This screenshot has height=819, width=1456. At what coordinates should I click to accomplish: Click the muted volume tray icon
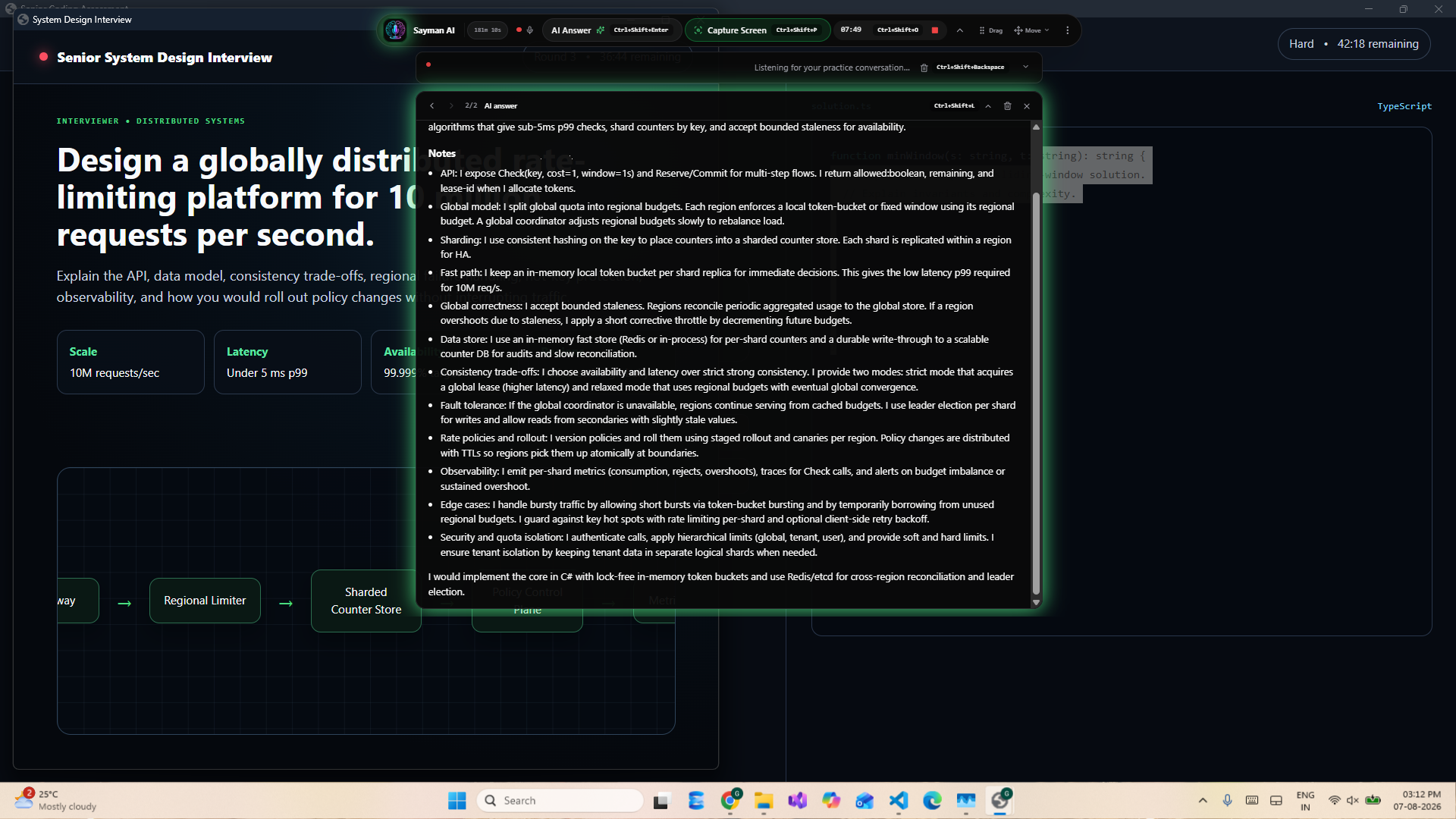point(1353,801)
